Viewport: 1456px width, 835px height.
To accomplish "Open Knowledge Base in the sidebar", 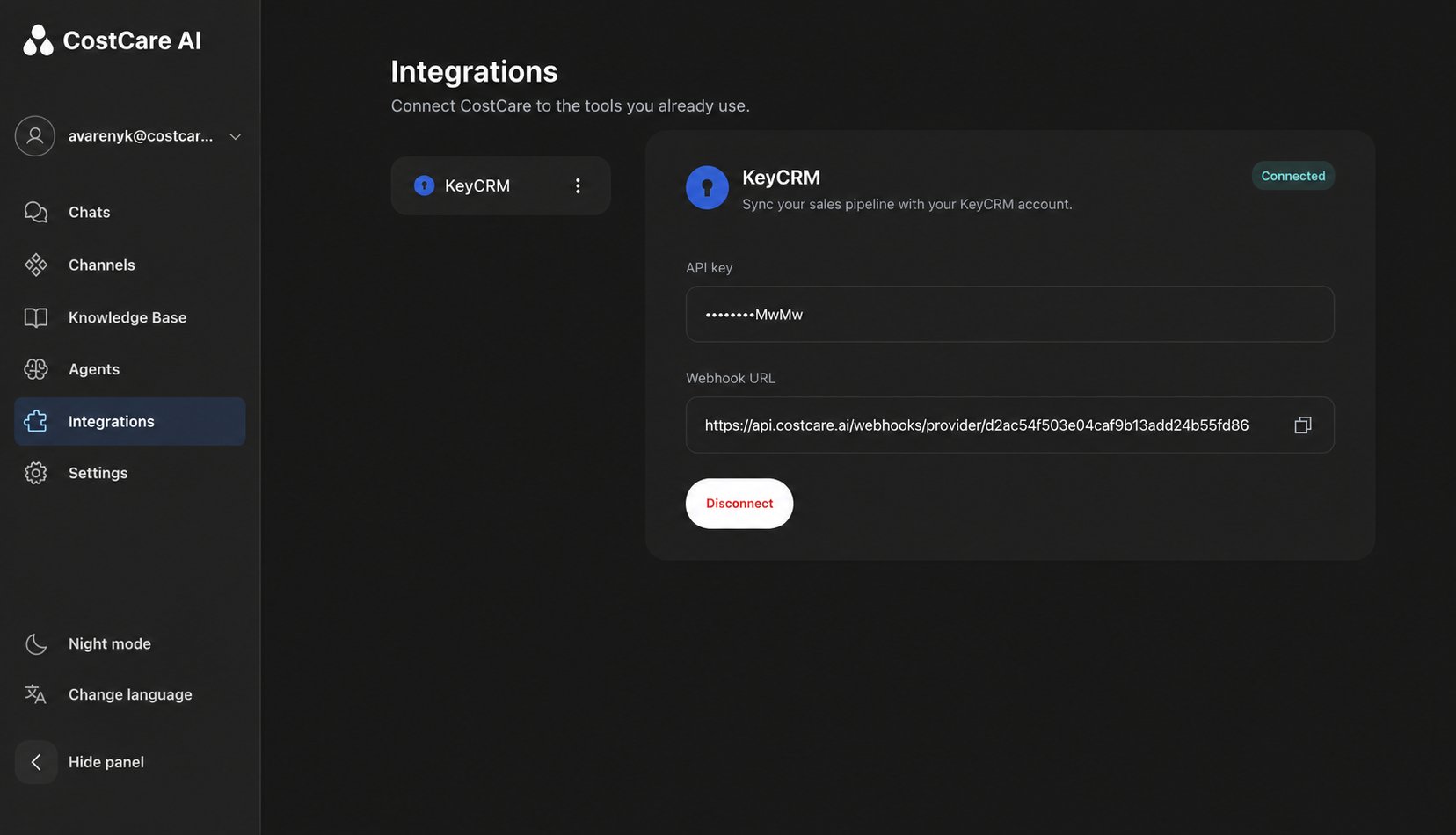I will pyautogui.click(x=130, y=317).
